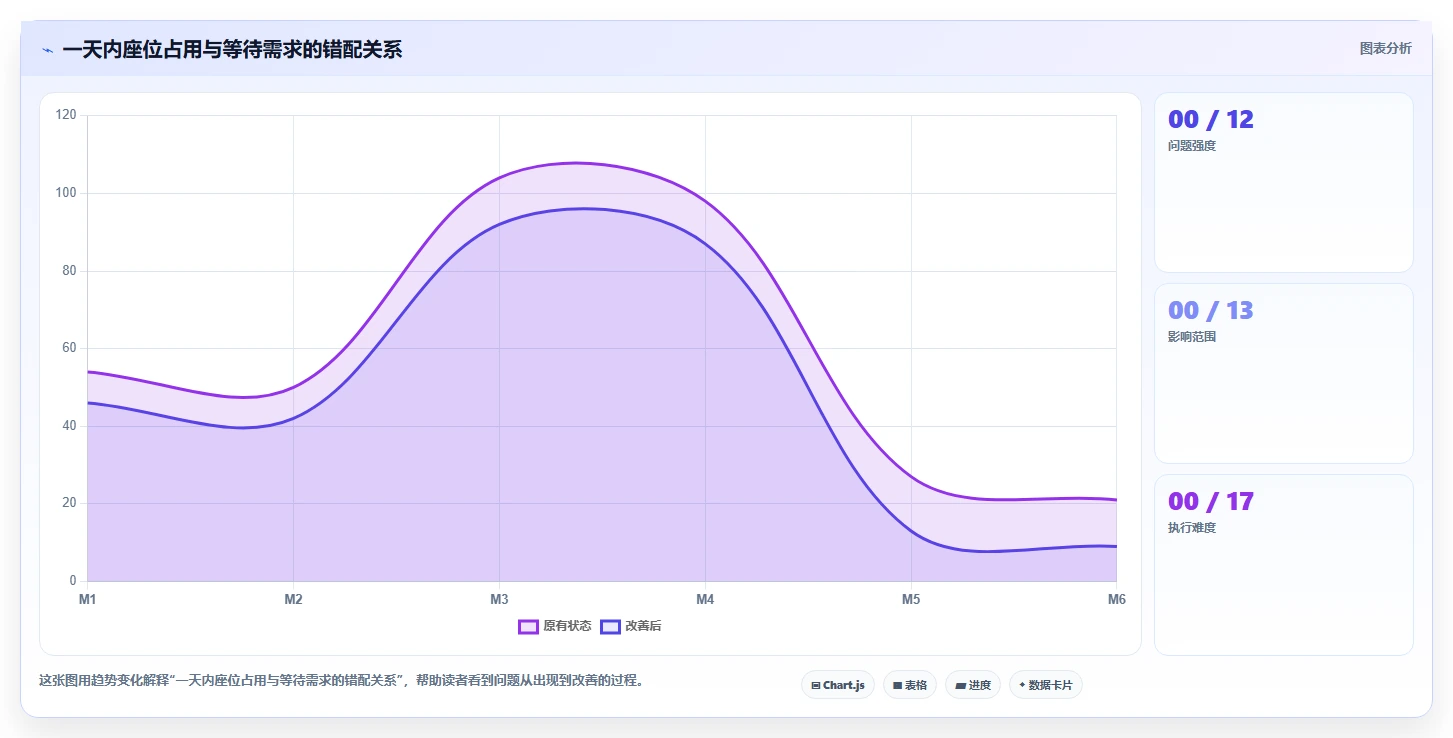Screen dimensions: 1453x738
Task: Click the title 一天内座位占用与等待需求的错配关系
Action: point(232,49)
